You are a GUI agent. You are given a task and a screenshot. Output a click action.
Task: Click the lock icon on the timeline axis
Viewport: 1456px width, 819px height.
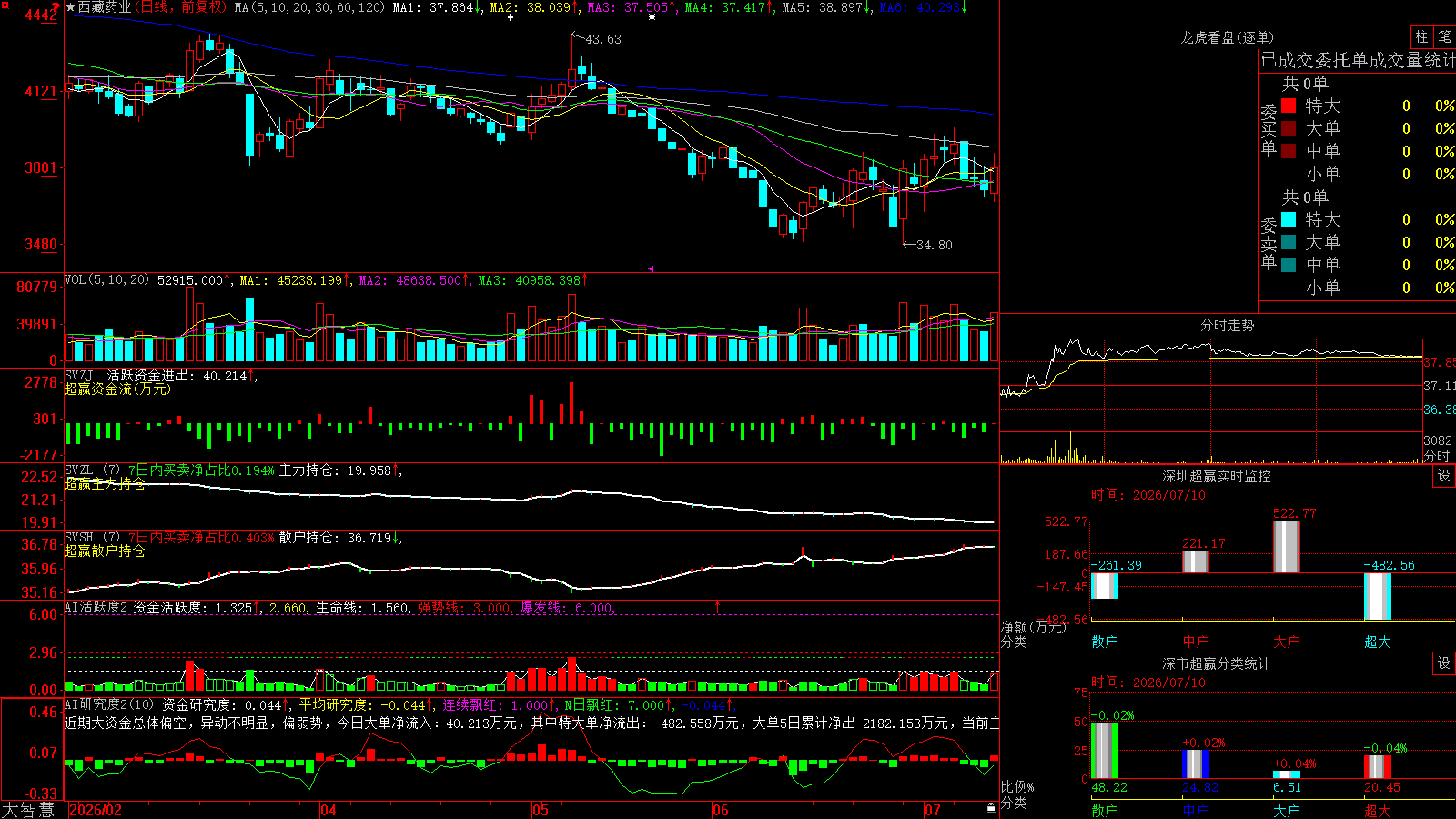click(991, 808)
